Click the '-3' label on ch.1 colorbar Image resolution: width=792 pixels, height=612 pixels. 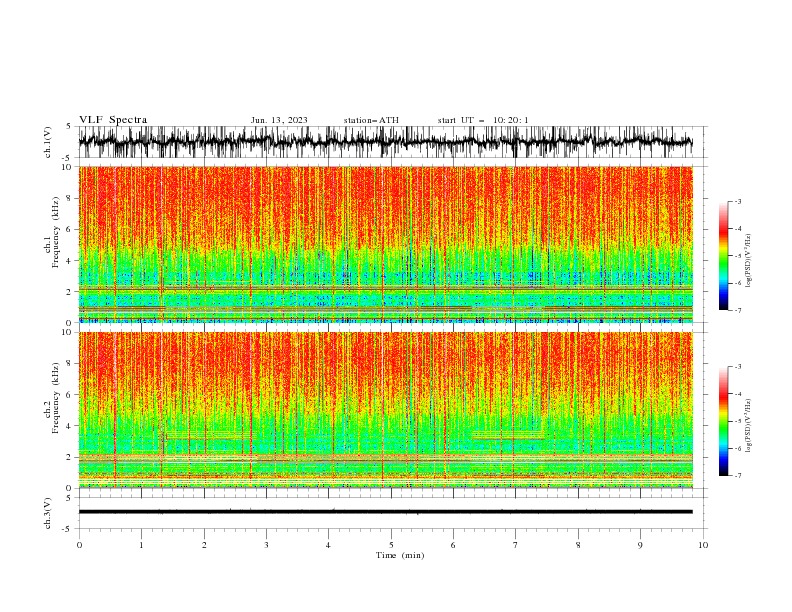click(x=737, y=201)
